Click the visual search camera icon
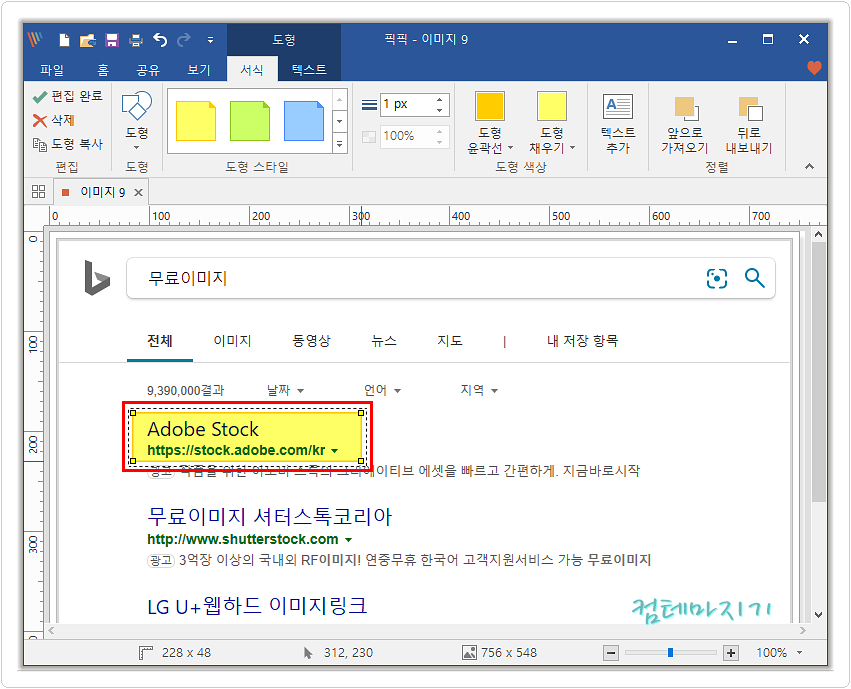Viewport: 851px width, 689px height. coord(717,278)
